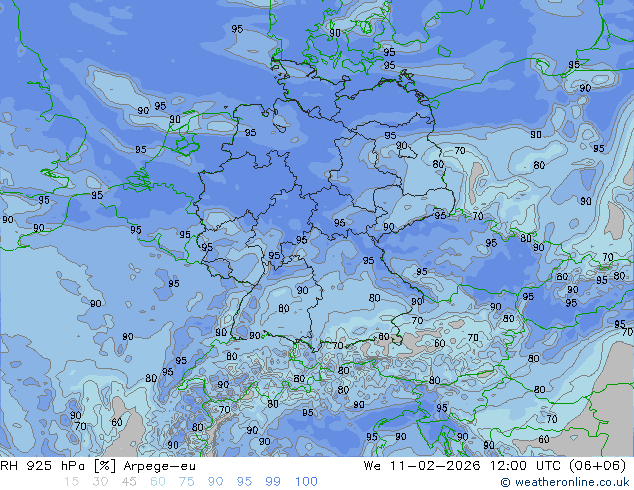634x490 pixels.
Task: Click legend scale value "45" below the title
Action: 129,482
